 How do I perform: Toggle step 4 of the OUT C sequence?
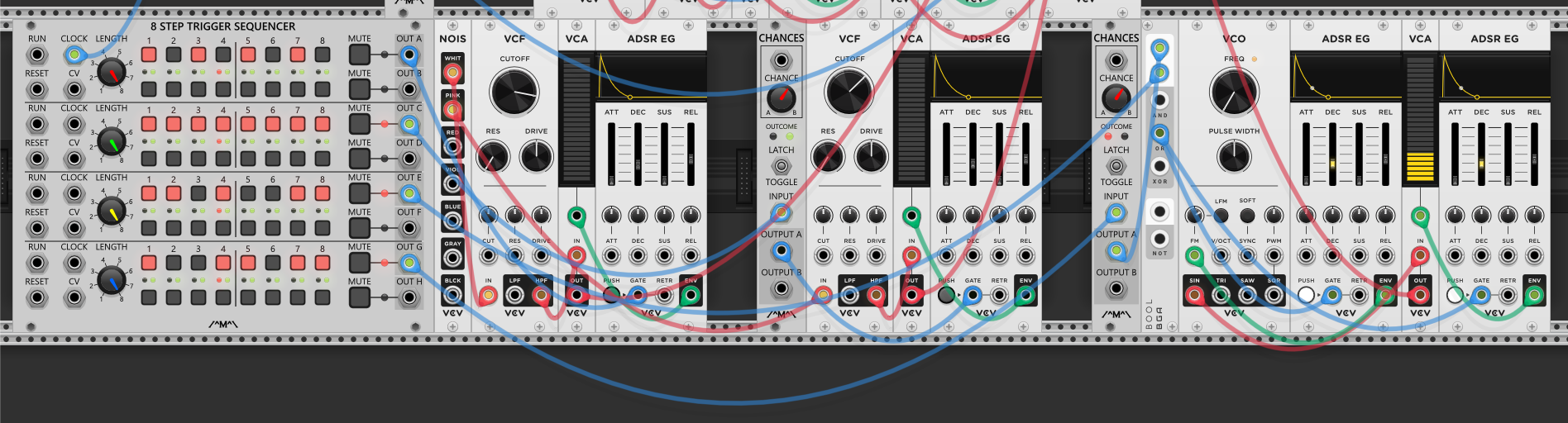223,124
